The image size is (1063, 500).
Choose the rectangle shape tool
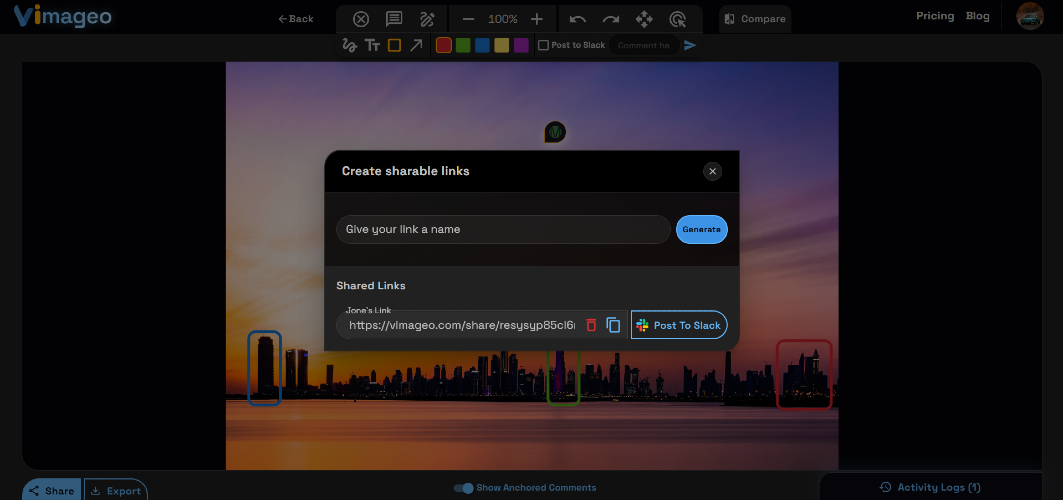(x=394, y=45)
